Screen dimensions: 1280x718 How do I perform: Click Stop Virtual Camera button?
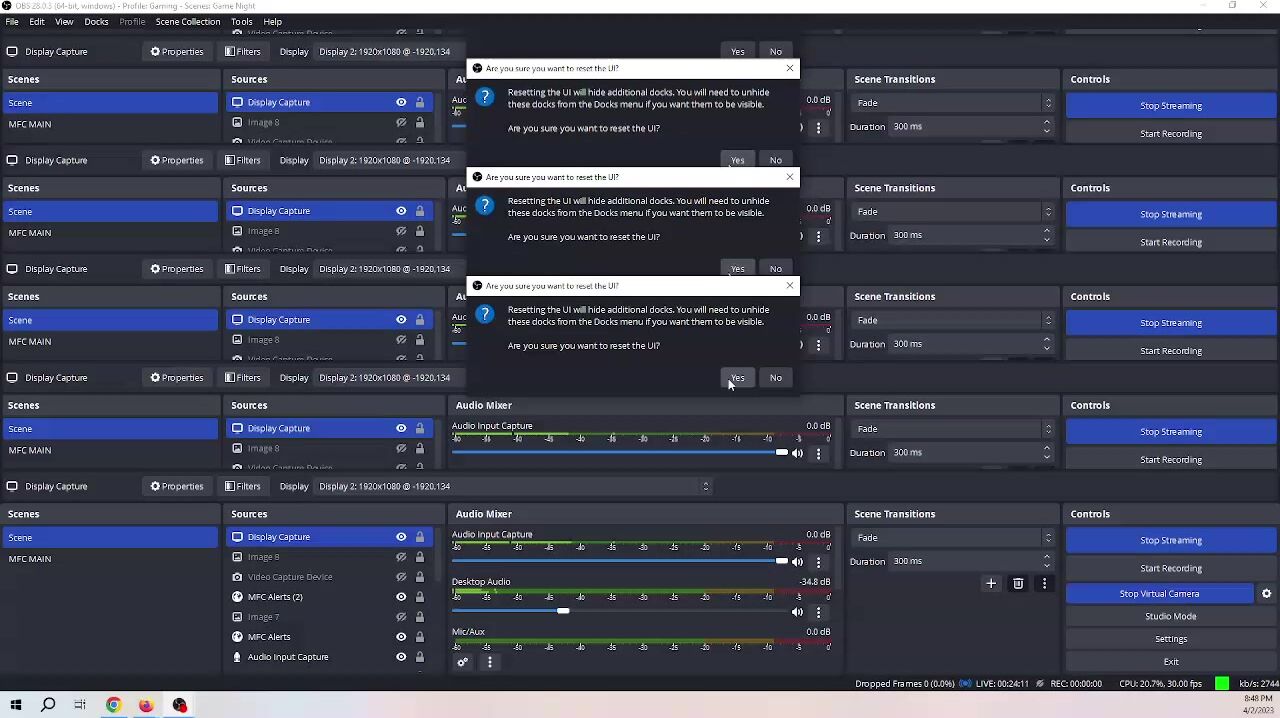1158,594
